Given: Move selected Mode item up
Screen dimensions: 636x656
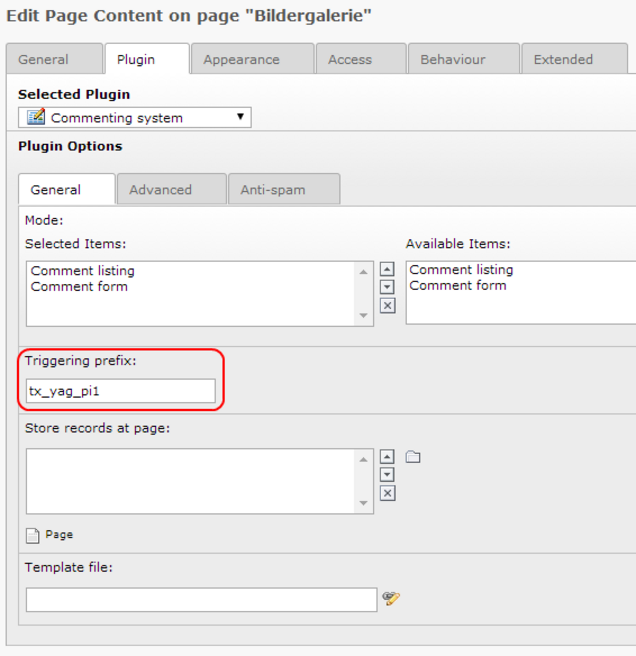Looking at the screenshot, I should coord(387,270).
